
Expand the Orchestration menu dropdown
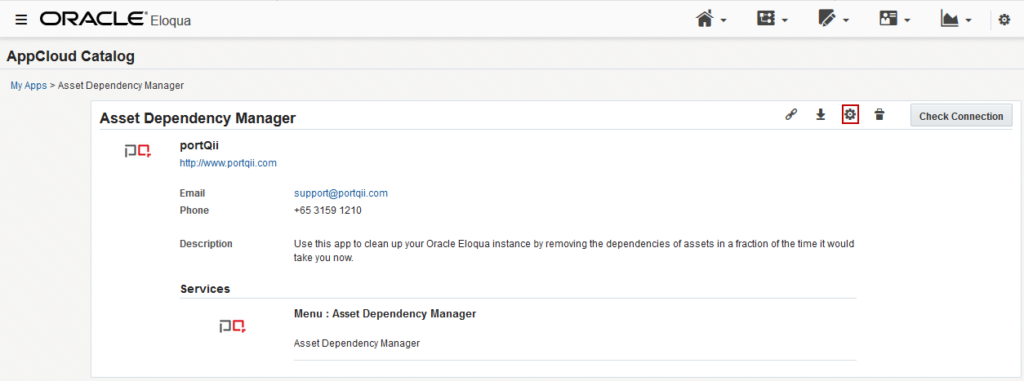772,20
